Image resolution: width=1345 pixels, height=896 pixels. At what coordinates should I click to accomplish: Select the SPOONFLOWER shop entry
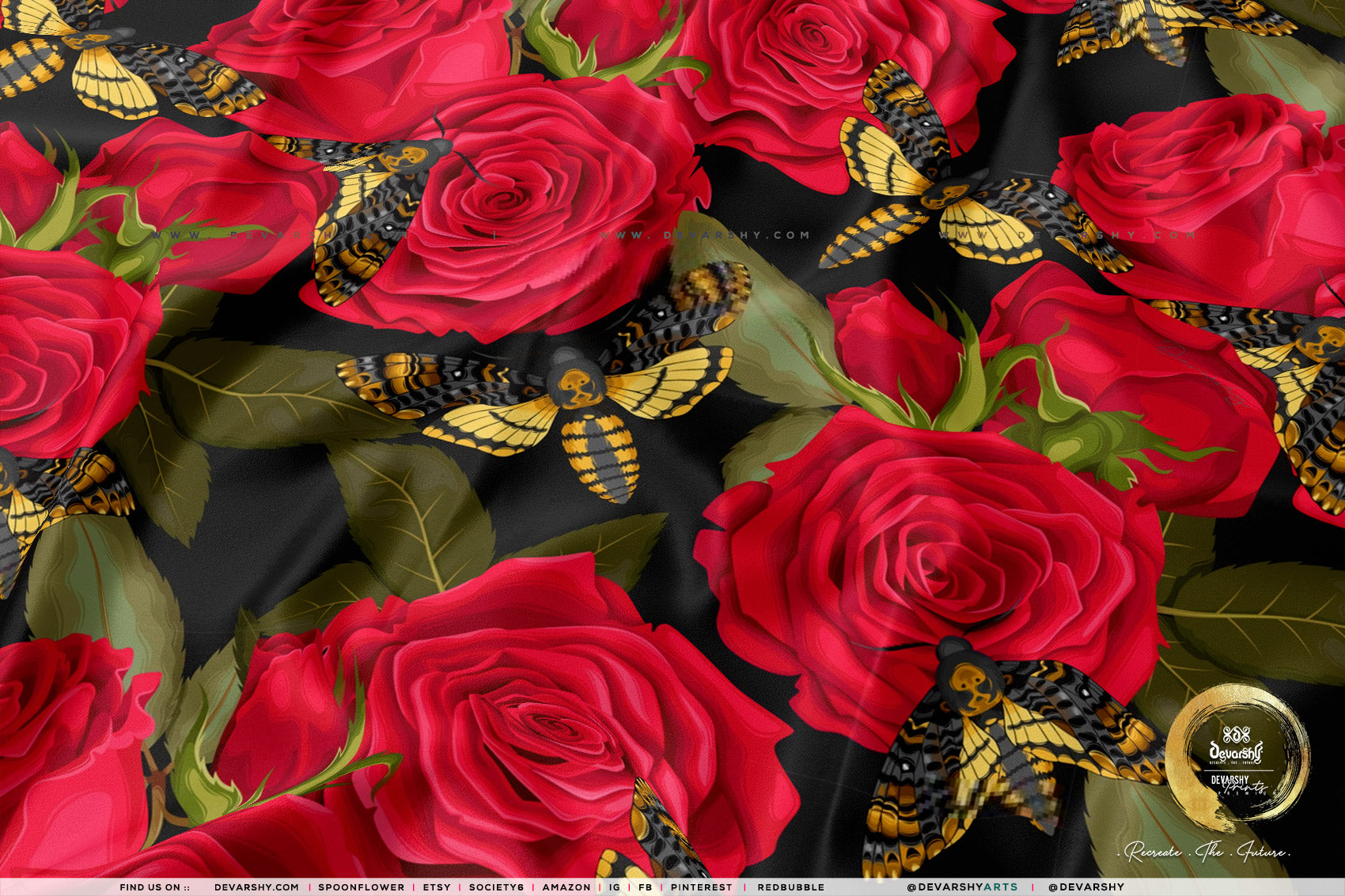click(360, 887)
